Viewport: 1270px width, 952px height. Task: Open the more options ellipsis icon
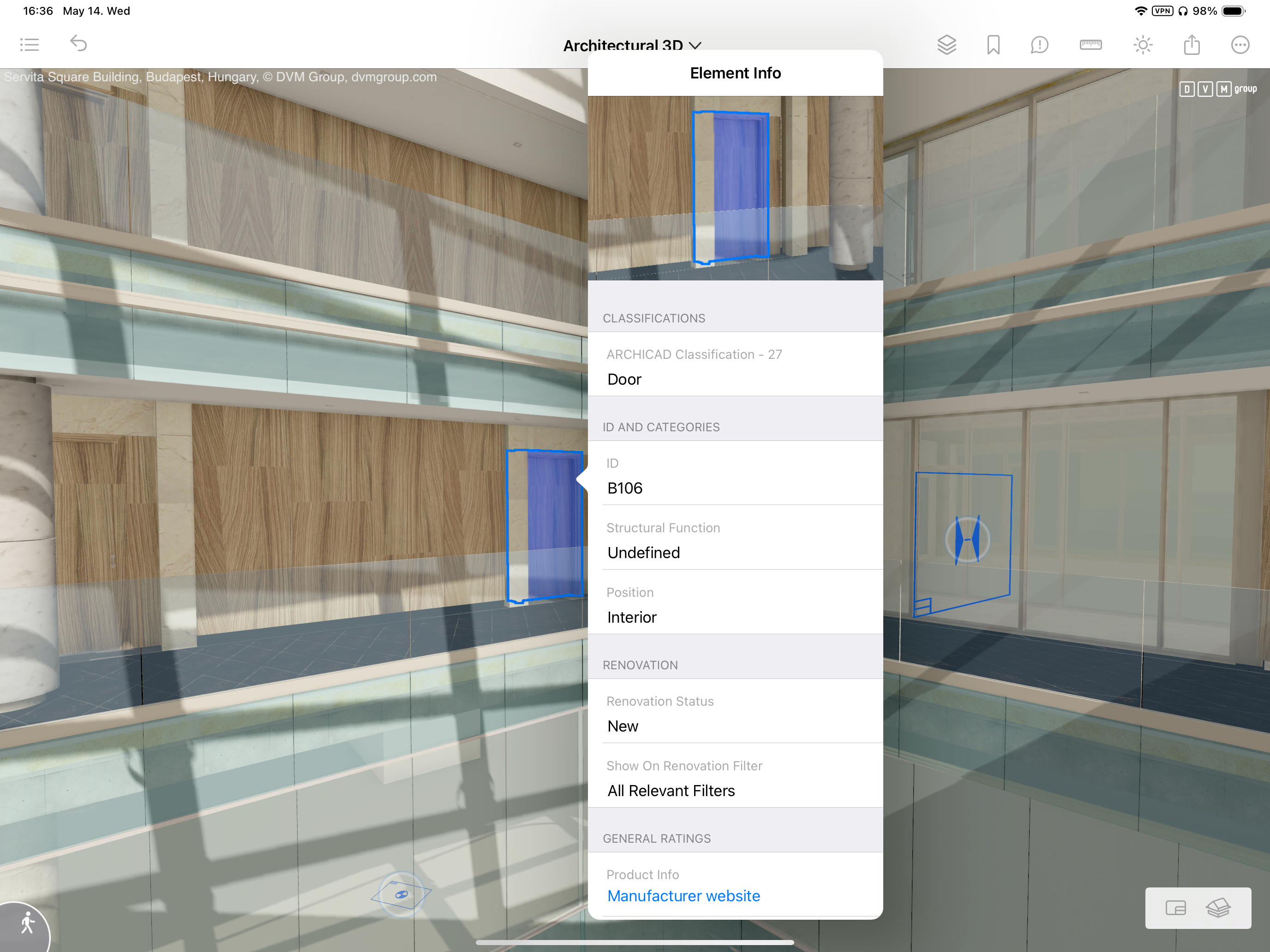[x=1240, y=45]
